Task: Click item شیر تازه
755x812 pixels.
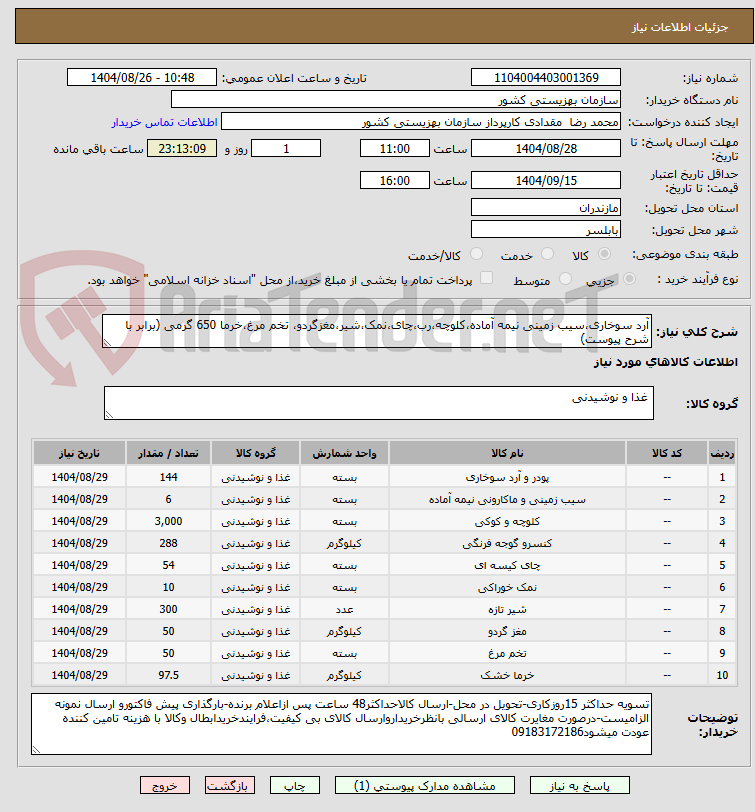Action: [507, 610]
